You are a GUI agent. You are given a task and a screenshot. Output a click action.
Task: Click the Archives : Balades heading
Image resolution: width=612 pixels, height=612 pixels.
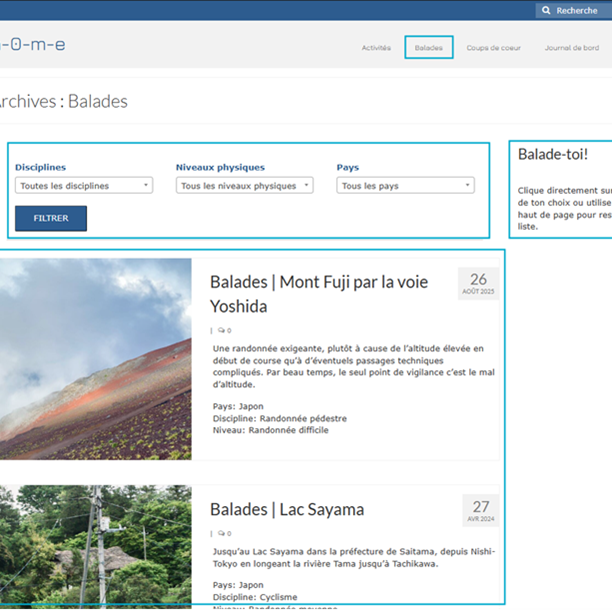point(63,101)
